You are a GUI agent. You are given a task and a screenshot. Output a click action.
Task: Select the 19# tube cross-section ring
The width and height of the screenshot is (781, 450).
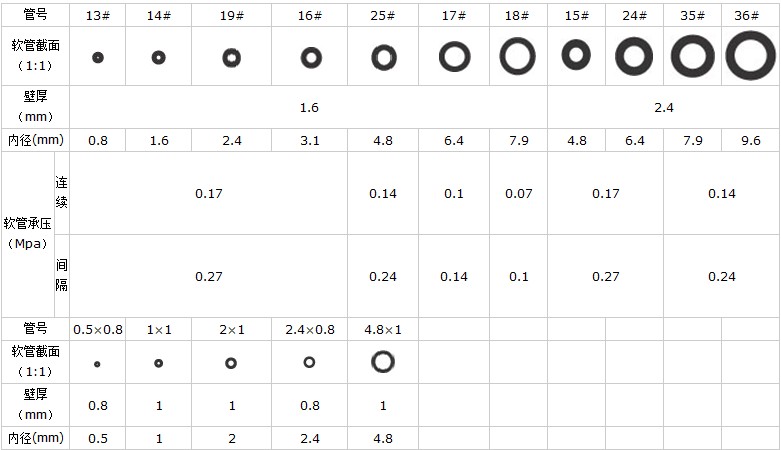[231, 58]
